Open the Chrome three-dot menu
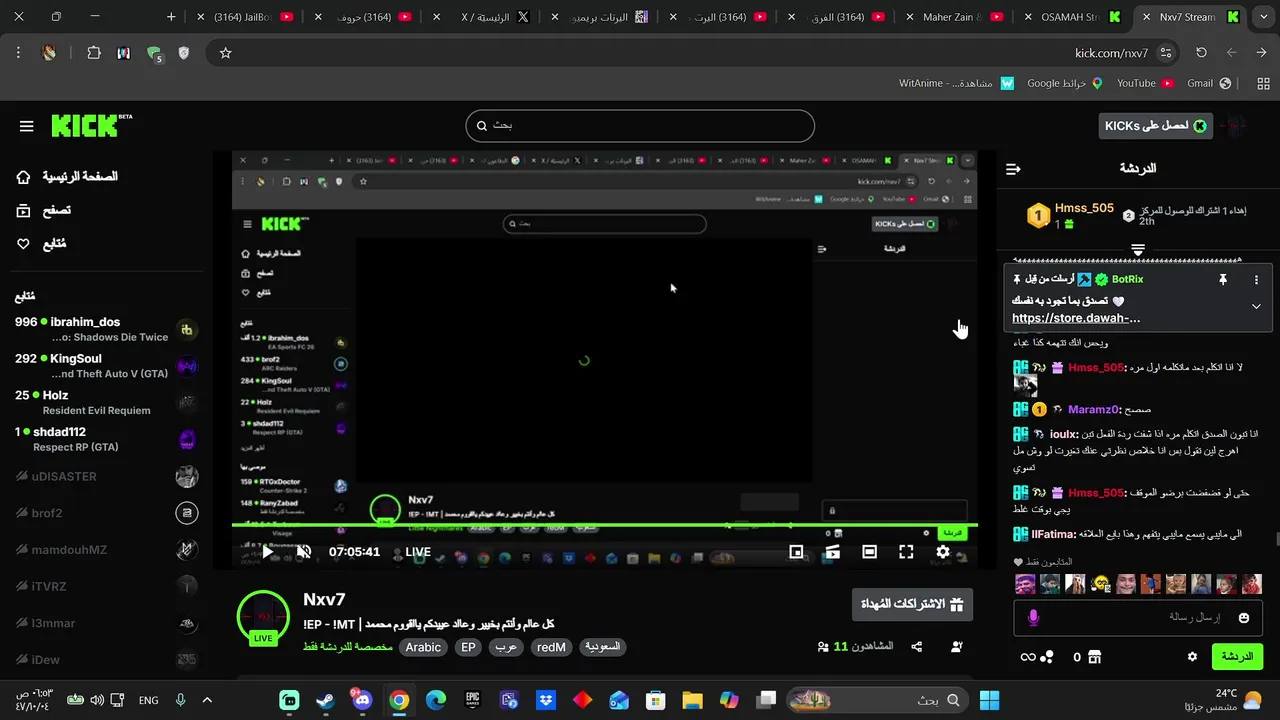The height and width of the screenshot is (720, 1280). (18, 53)
